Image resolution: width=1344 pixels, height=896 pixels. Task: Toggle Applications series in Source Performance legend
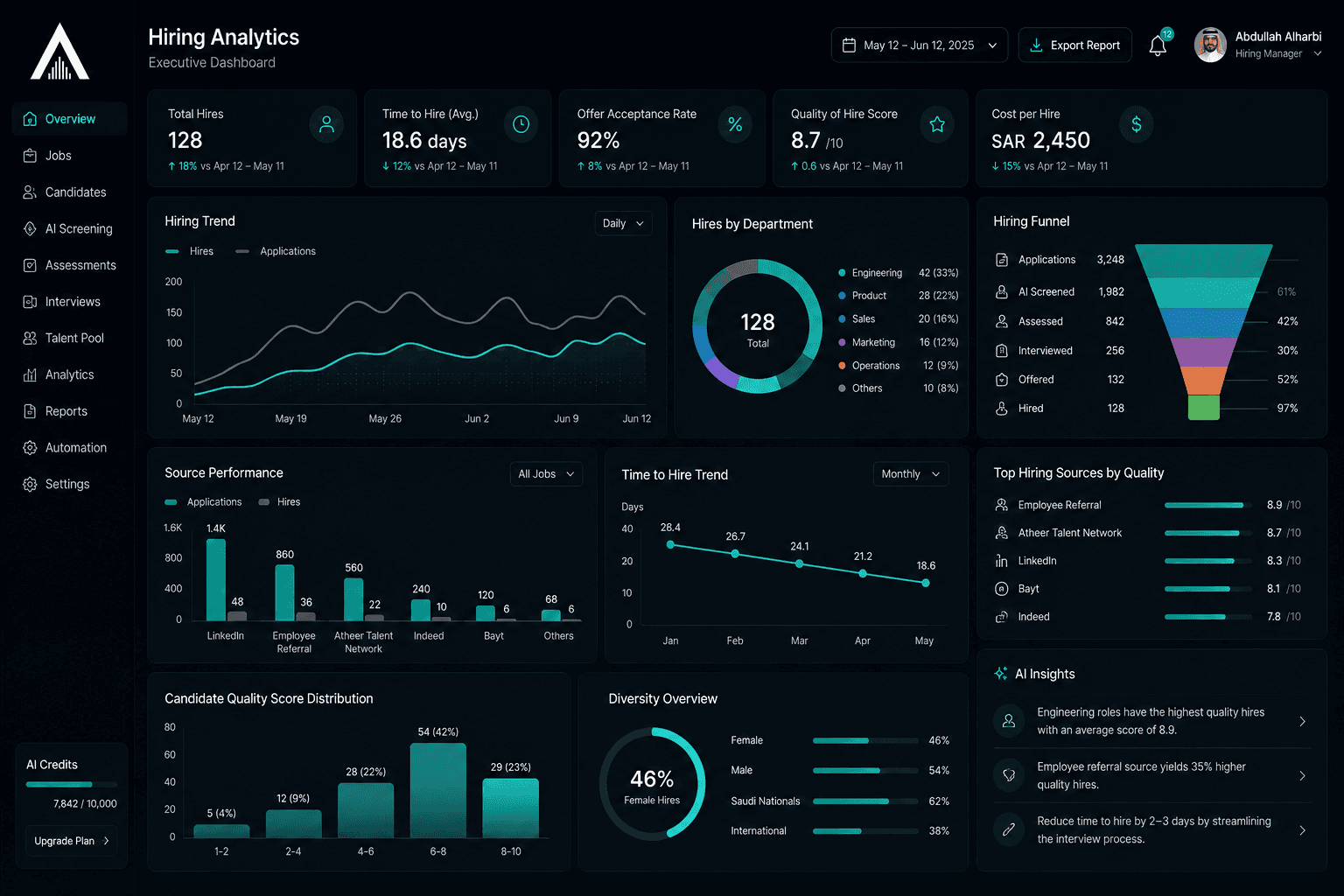click(x=203, y=502)
